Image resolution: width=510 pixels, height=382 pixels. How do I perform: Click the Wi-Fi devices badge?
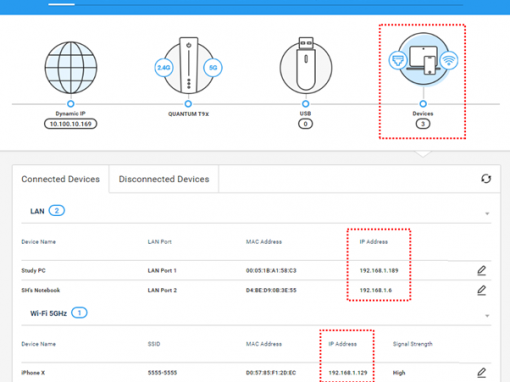pos(449,60)
